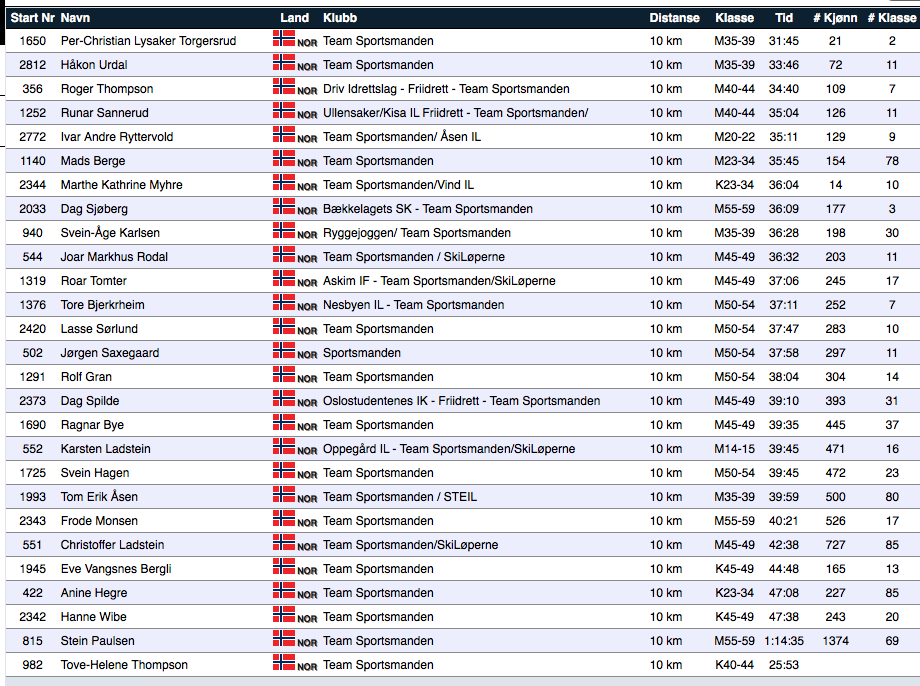The width and height of the screenshot is (920, 686).
Task: Click the flag icon in Joar Markhus Rodal's row
Action: coord(284,255)
